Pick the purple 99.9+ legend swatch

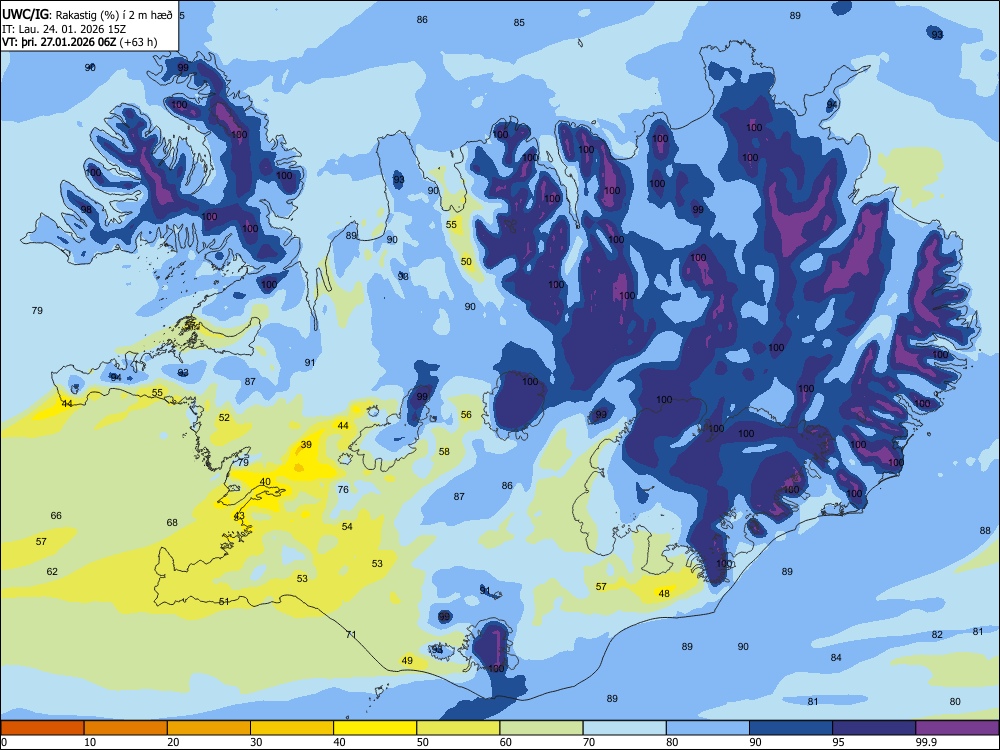tap(957, 728)
